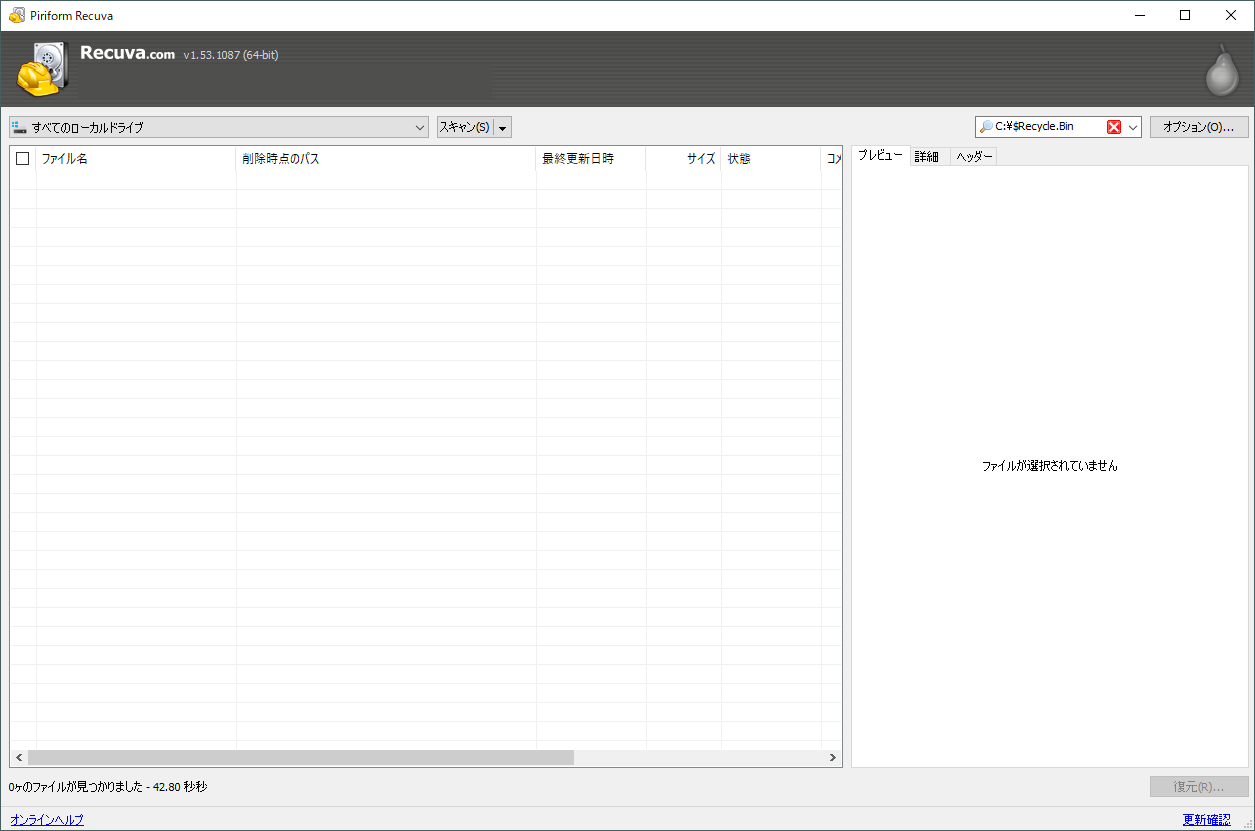Open the filter path dropdown chevron
This screenshot has width=1255, height=831.
[1133, 127]
